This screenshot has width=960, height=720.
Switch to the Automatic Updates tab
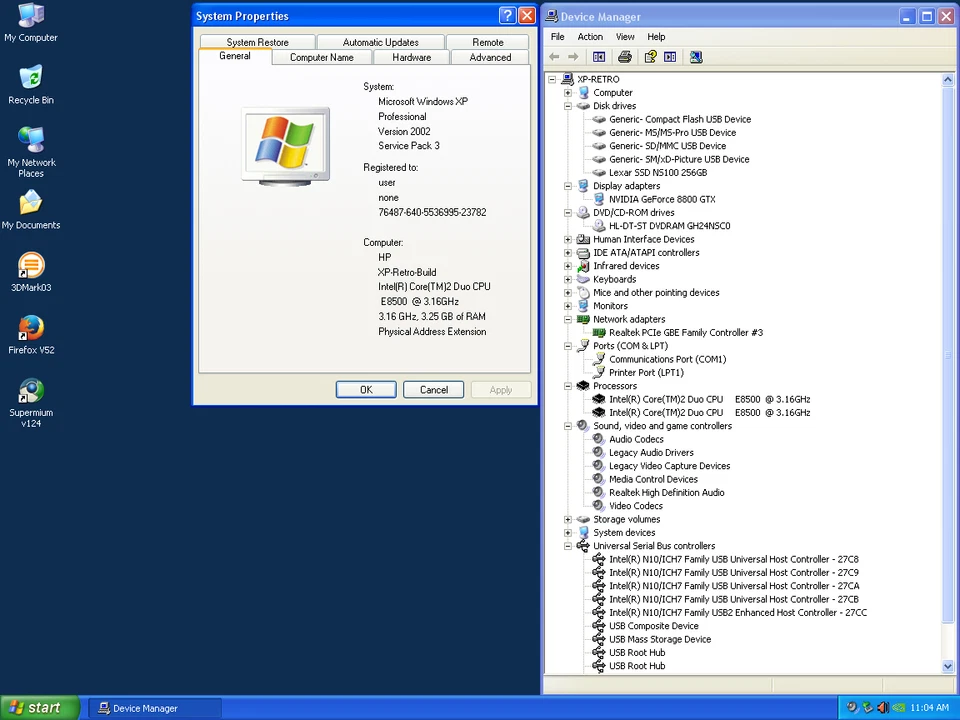pyautogui.click(x=380, y=42)
